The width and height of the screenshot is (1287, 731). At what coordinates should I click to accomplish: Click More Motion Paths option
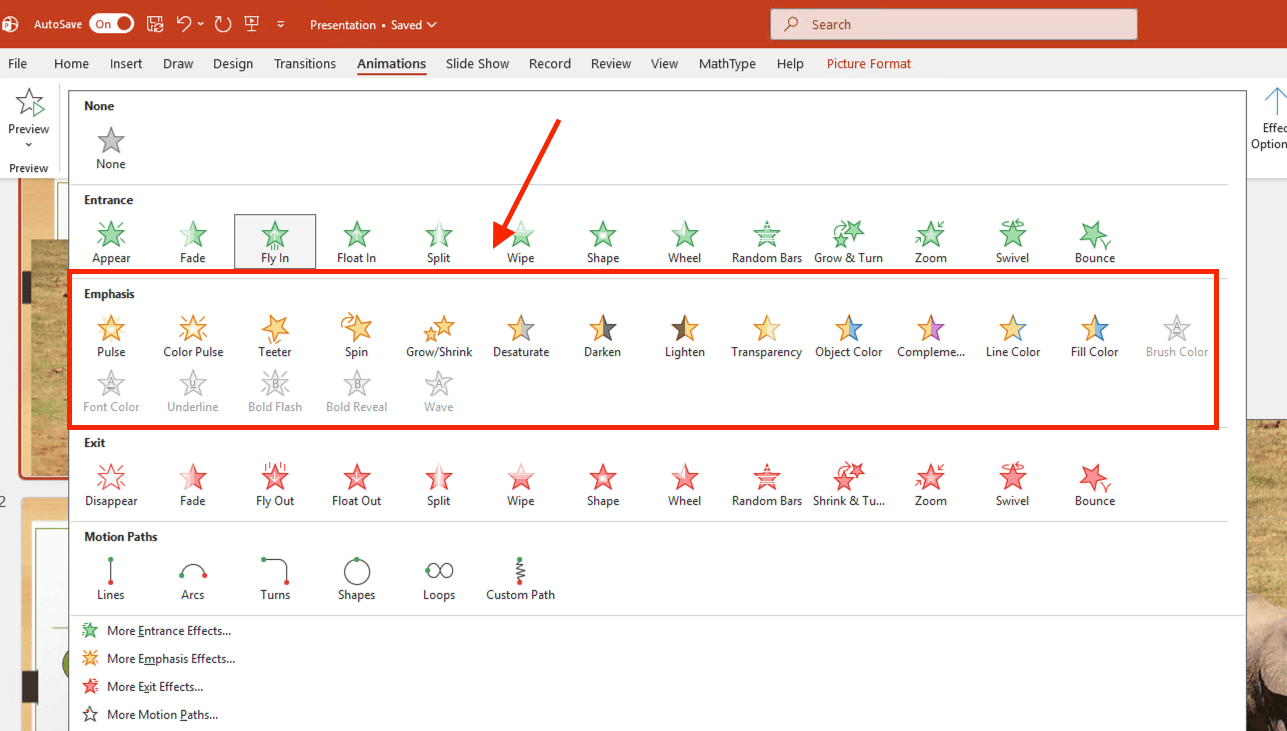[x=162, y=715]
